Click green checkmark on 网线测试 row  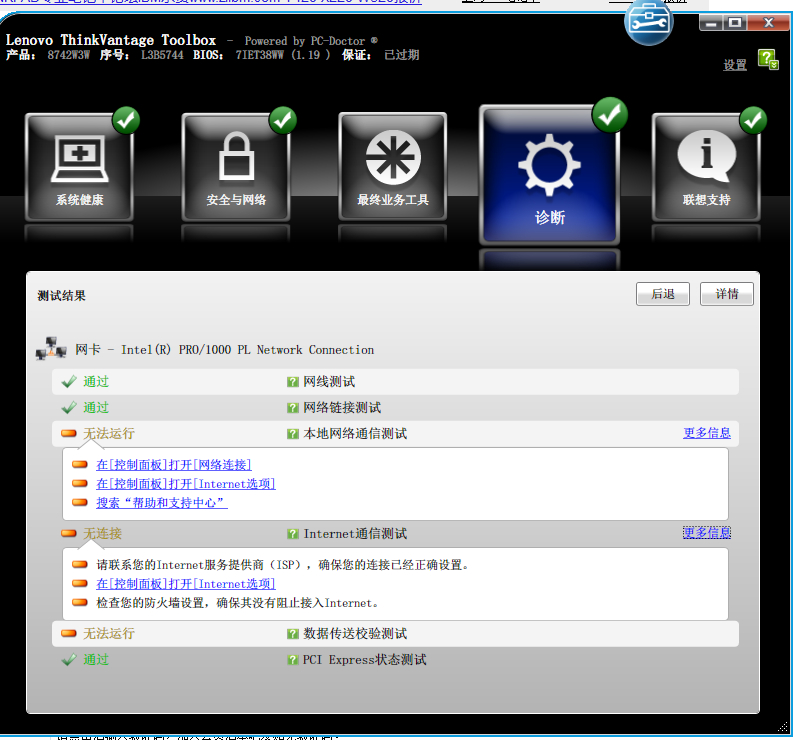tap(69, 381)
